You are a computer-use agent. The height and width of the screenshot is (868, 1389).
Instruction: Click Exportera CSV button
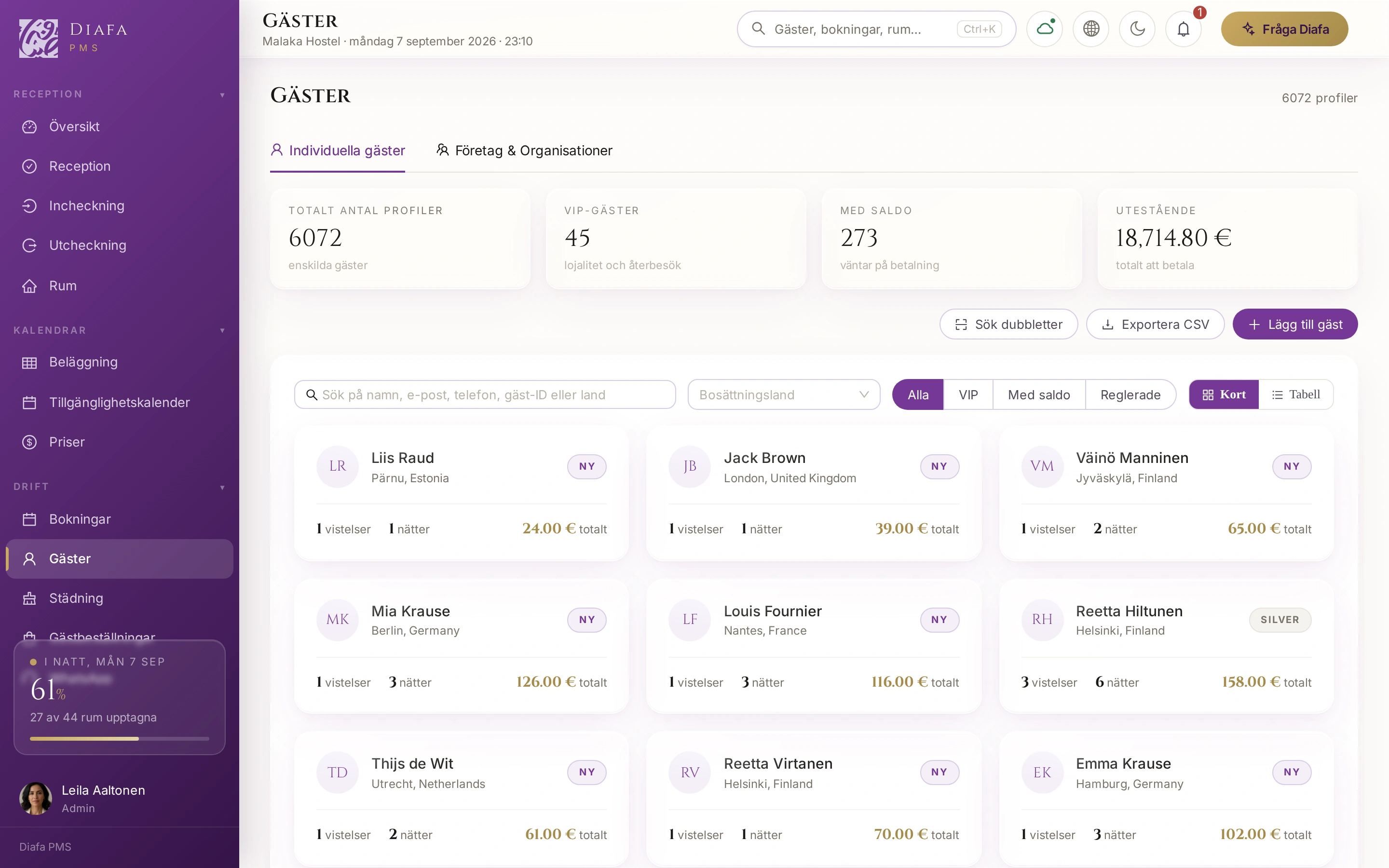click(x=1155, y=325)
